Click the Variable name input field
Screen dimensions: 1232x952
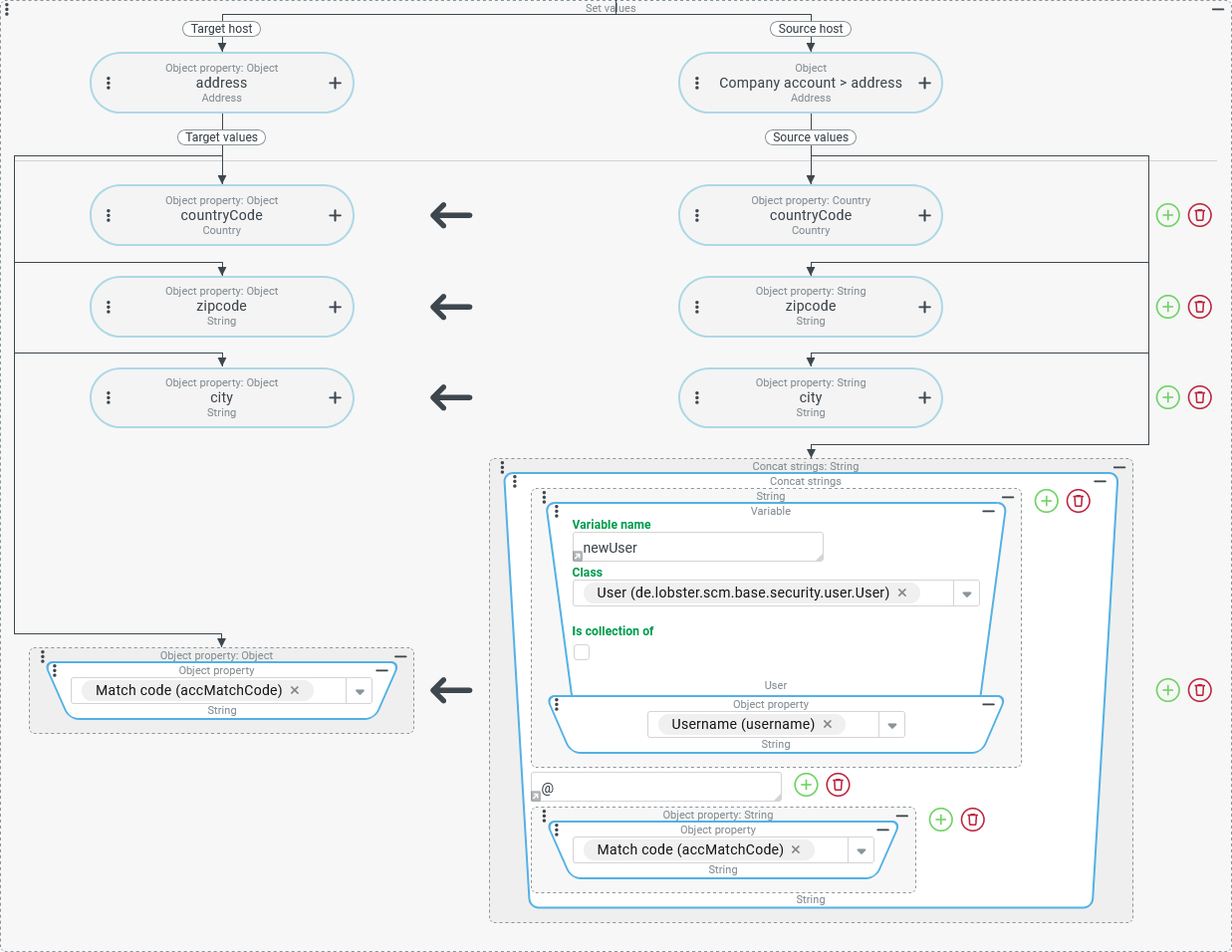point(697,548)
